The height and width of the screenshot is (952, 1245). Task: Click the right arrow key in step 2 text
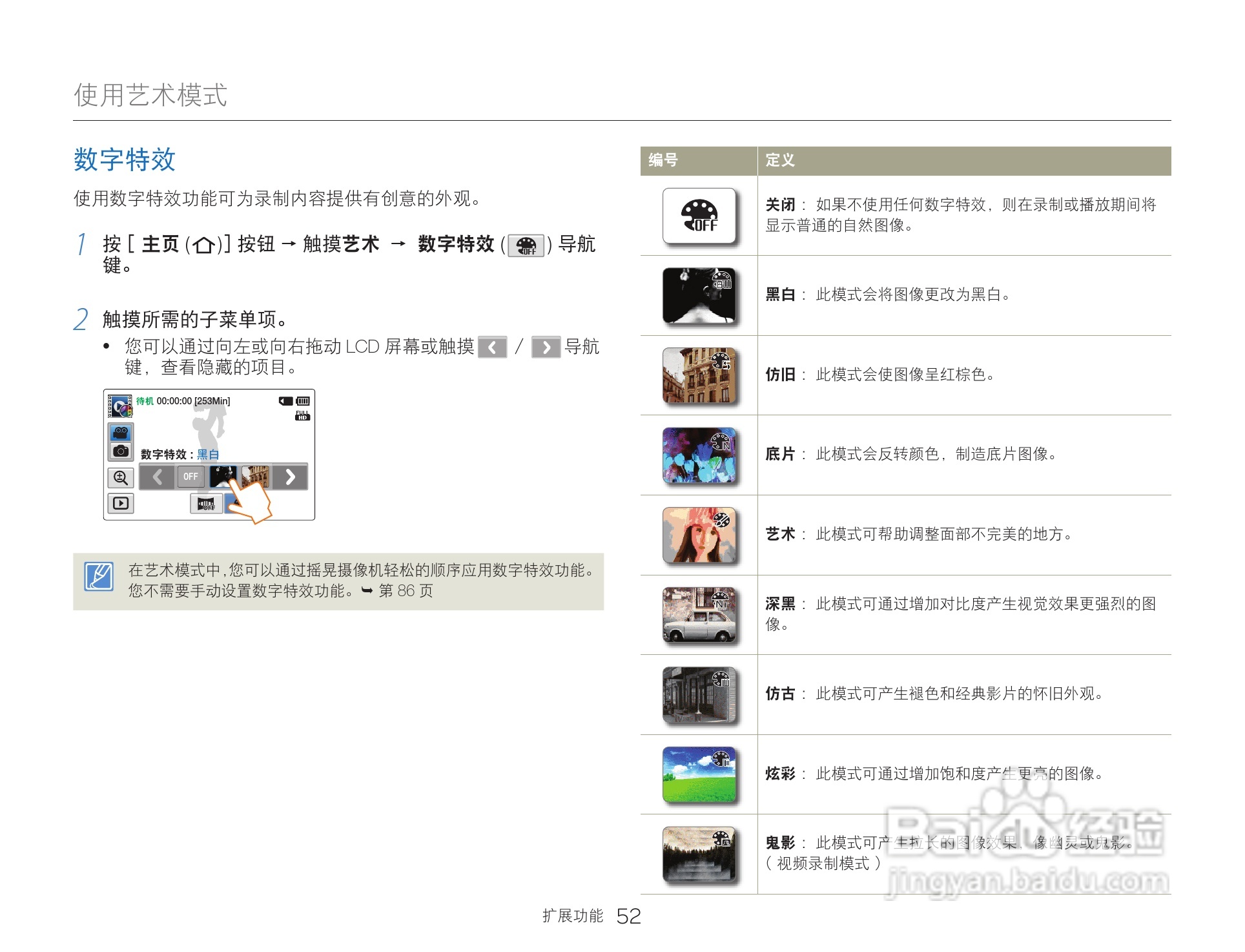(x=546, y=347)
